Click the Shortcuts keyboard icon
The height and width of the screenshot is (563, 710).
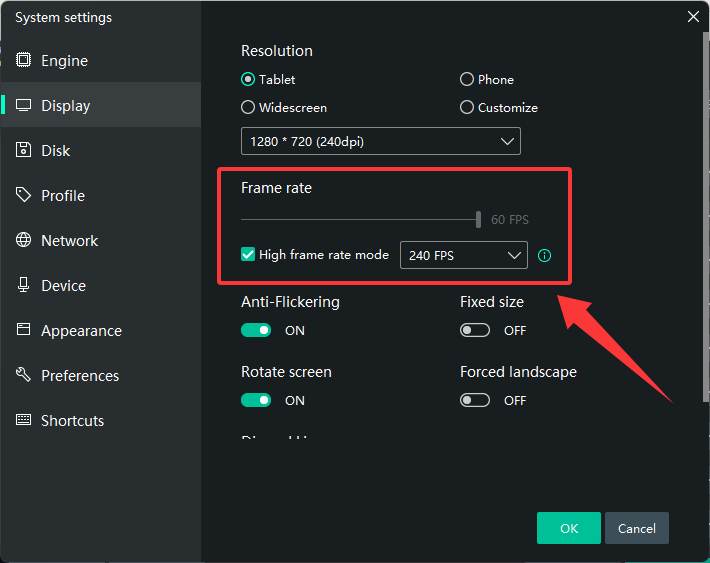tap(24, 421)
